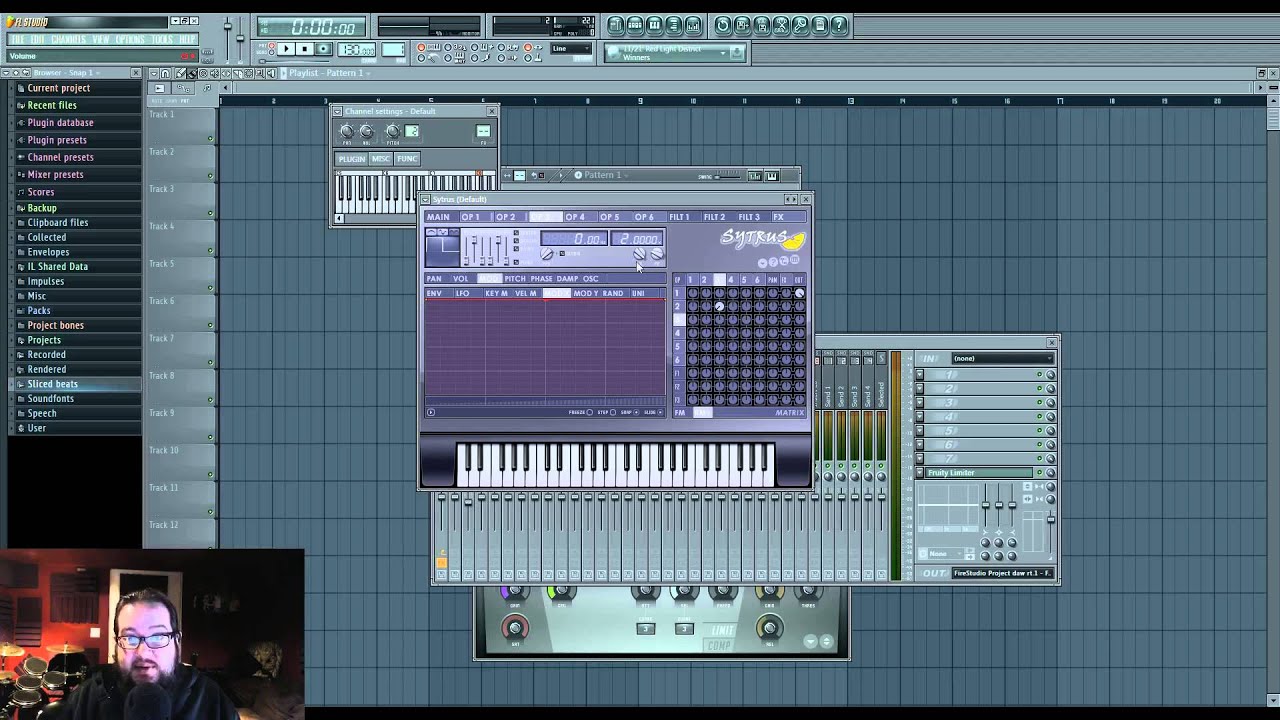The image size is (1280, 720).
Task: Open the playlist window shortcut icon
Action: click(x=616, y=26)
